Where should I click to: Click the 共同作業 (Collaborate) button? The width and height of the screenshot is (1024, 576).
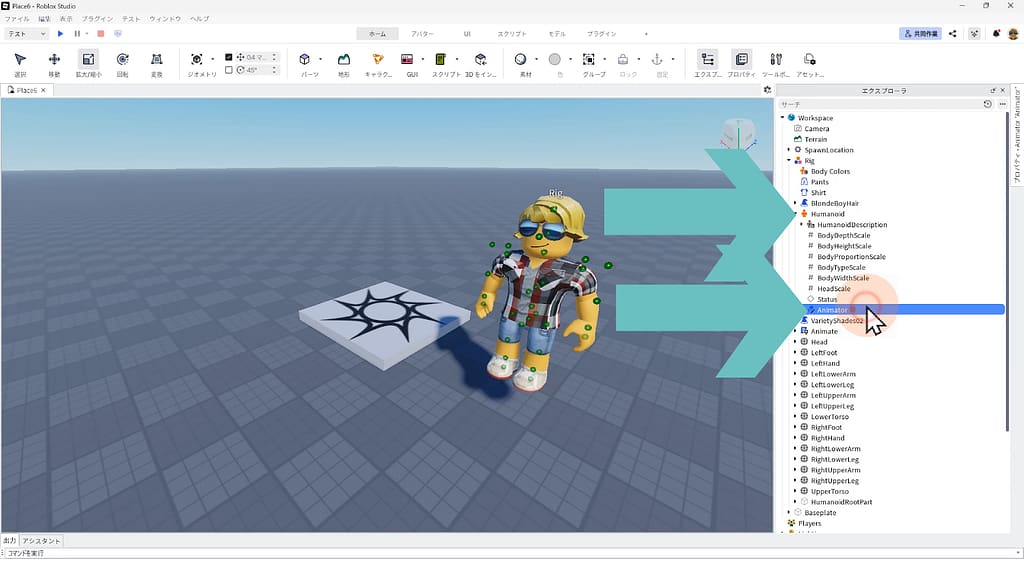click(920, 34)
